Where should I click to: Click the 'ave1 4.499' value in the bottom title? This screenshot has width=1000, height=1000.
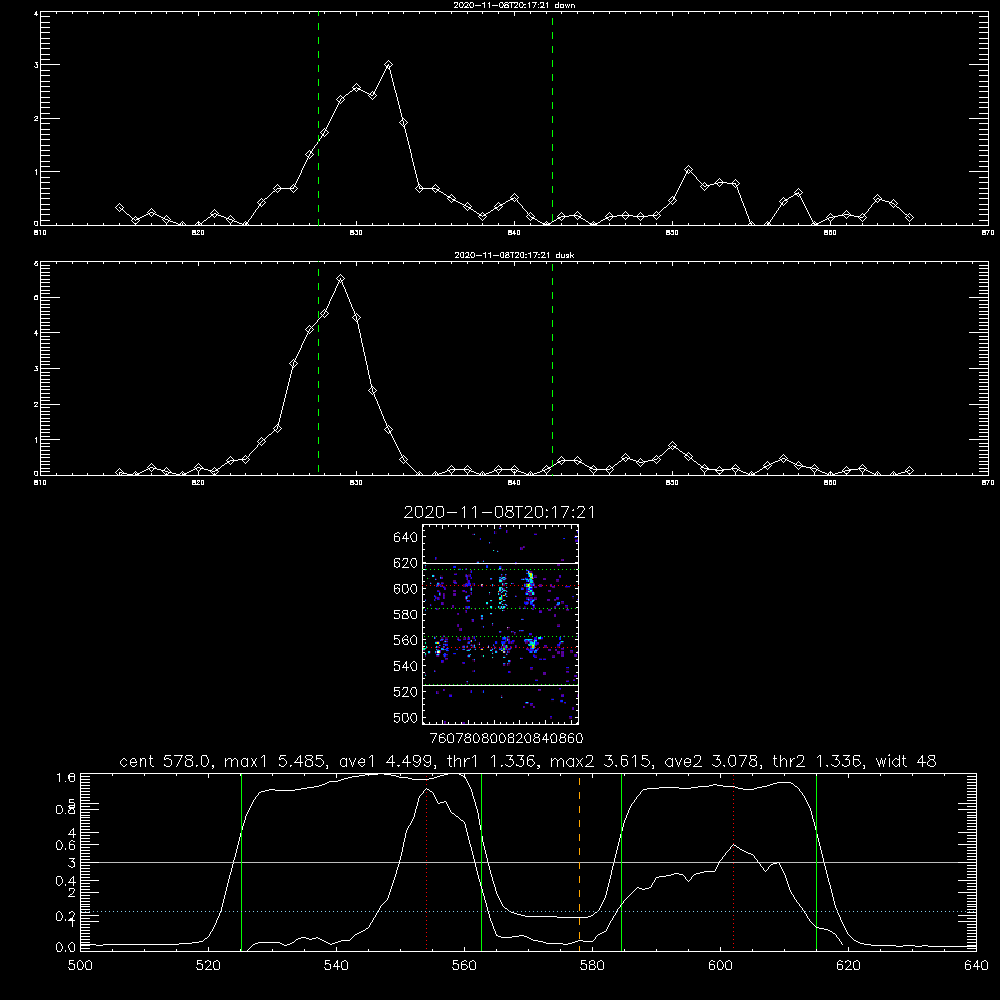click(385, 761)
